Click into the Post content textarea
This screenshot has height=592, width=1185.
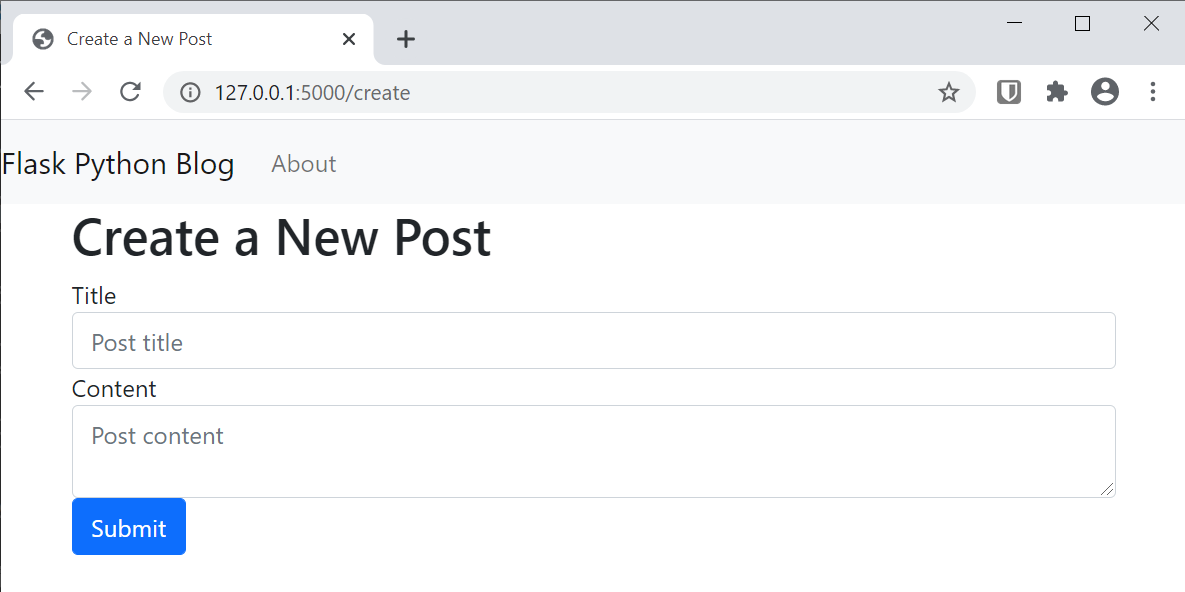[593, 451]
